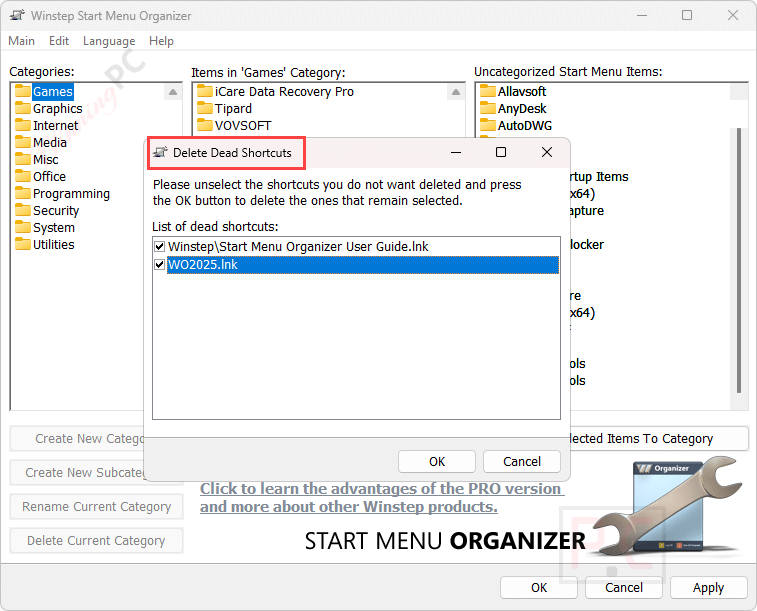Select the Allavsoft item text

tap(522, 91)
